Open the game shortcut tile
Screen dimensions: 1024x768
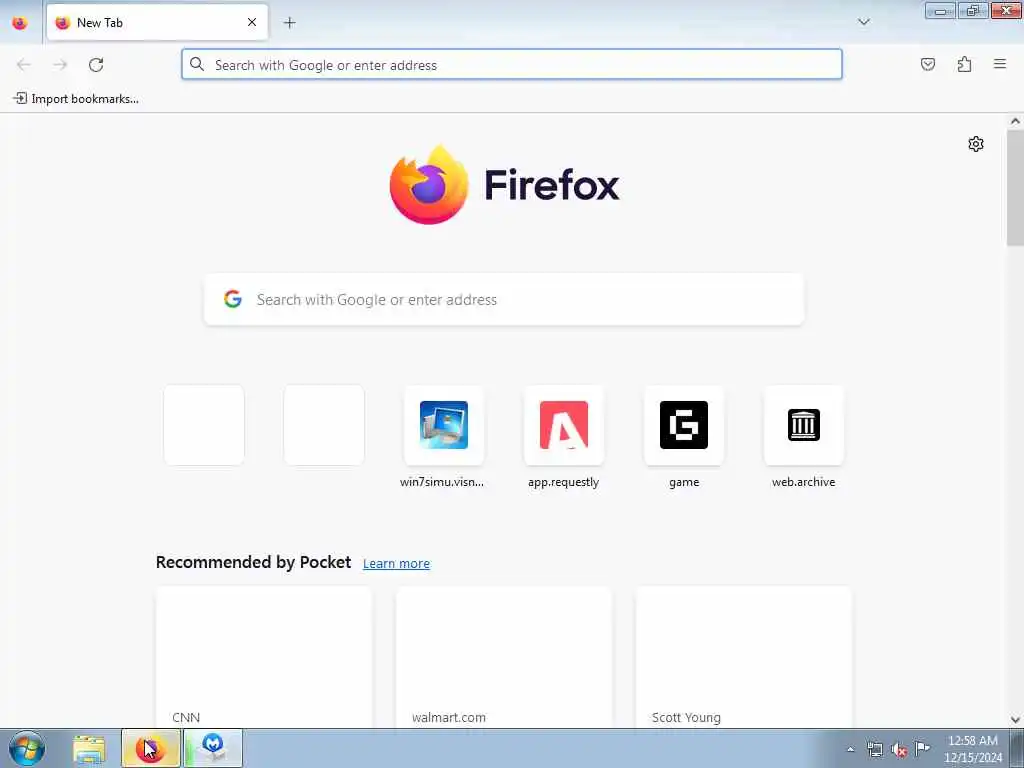click(x=684, y=437)
